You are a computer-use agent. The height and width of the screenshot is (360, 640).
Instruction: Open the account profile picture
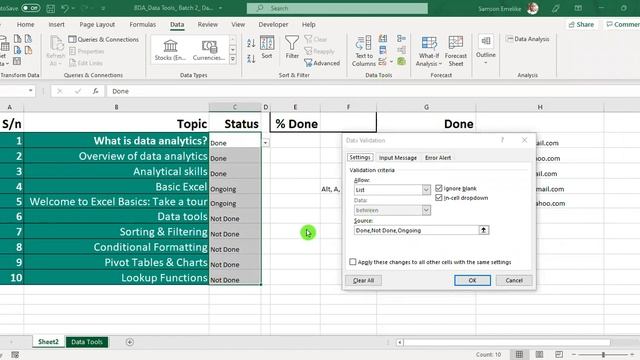533,8
